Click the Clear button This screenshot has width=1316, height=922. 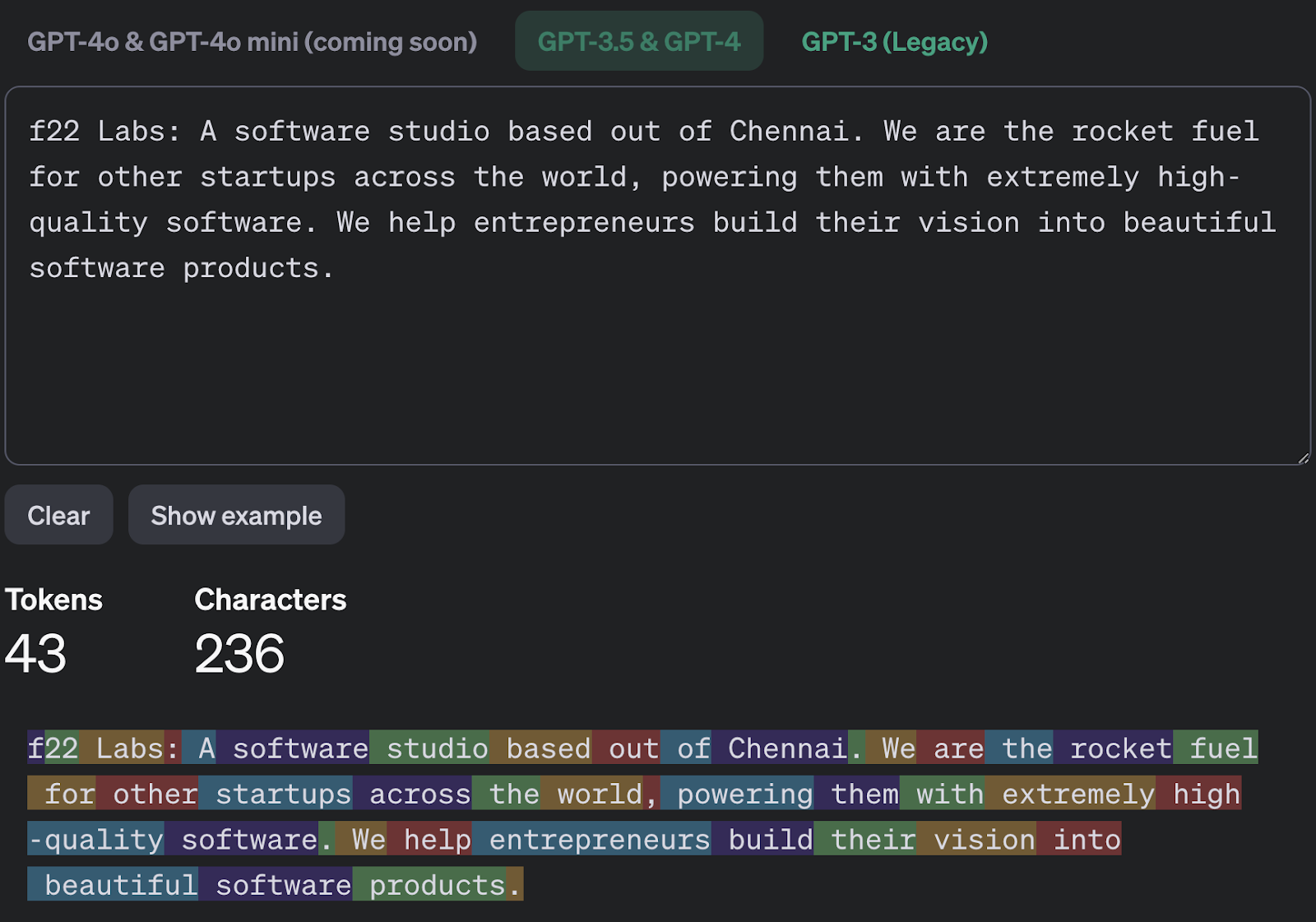pos(58,515)
